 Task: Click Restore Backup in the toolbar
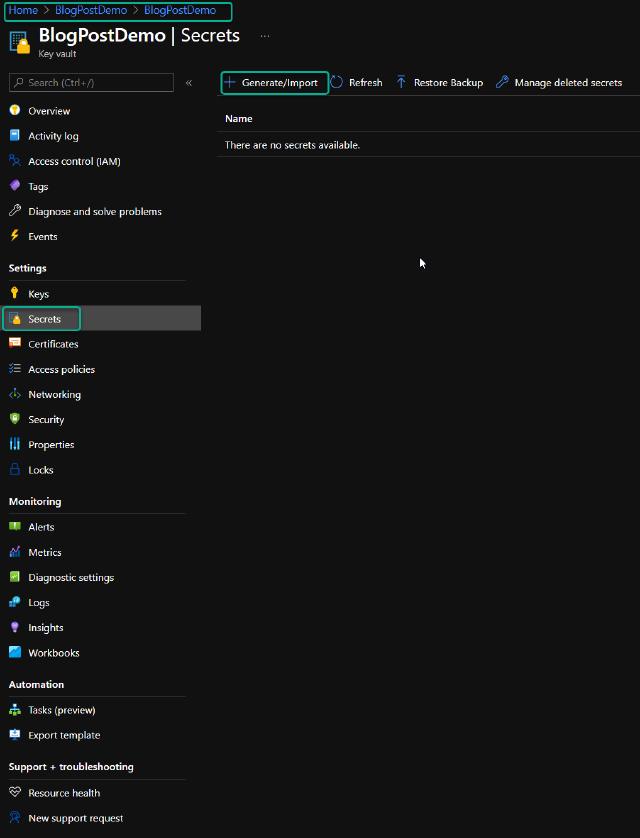(x=439, y=83)
